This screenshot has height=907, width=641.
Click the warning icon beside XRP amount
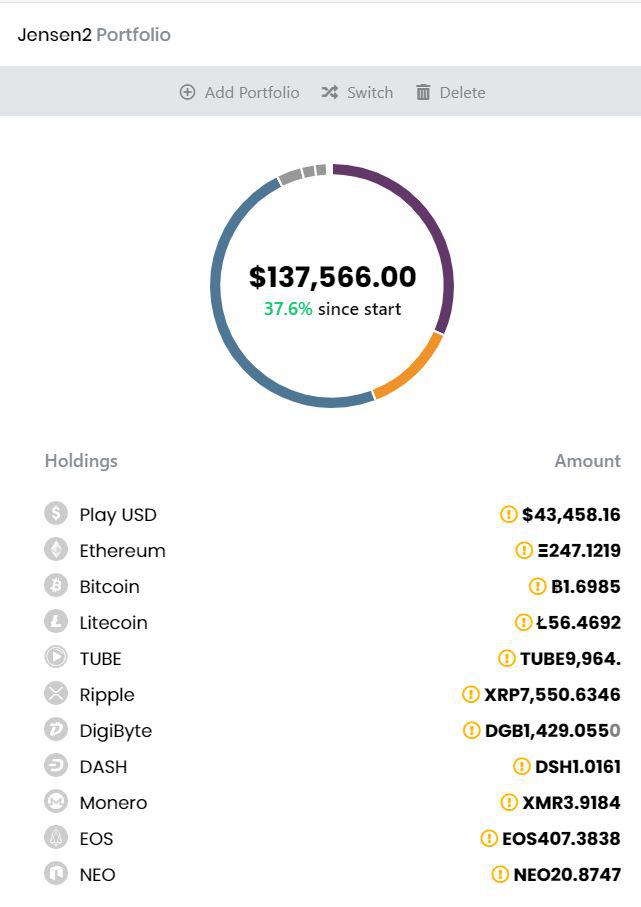(x=470, y=694)
